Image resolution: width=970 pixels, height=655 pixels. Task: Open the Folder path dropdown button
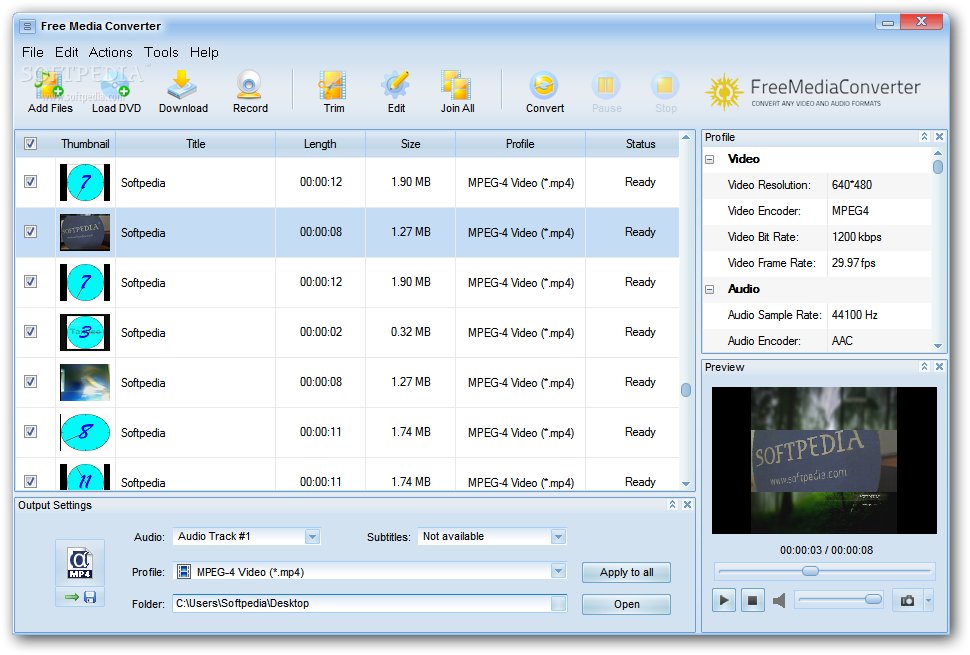558,604
